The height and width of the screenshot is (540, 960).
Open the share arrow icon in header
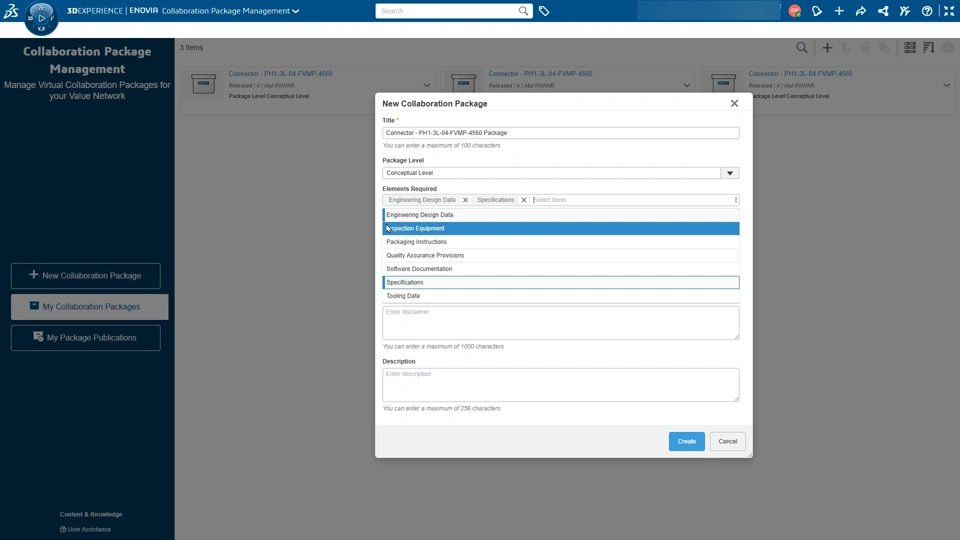(x=861, y=11)
